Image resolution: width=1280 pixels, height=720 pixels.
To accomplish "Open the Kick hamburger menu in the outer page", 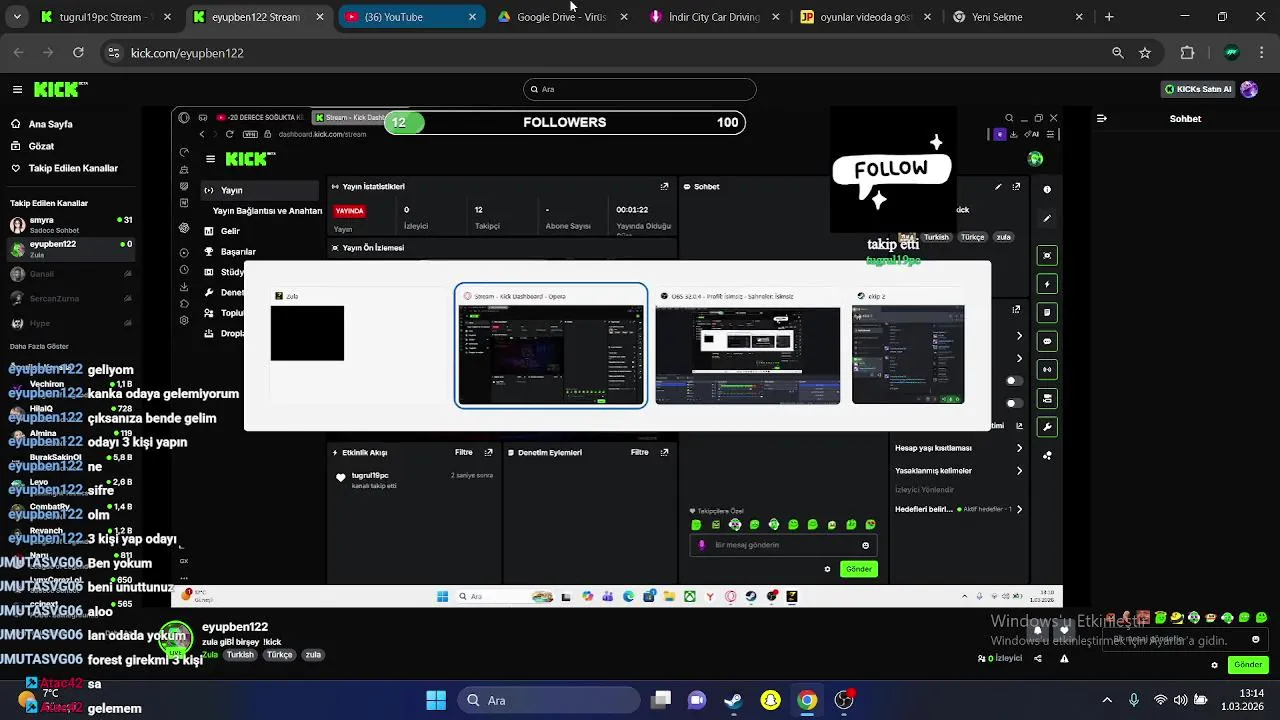I will click(17, 90).
